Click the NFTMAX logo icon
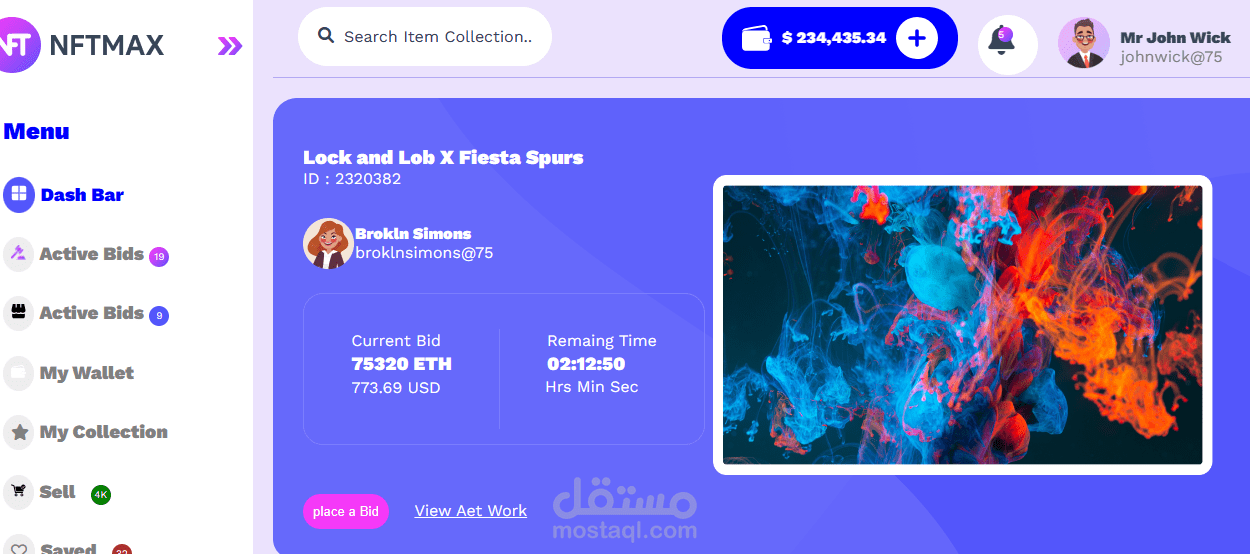 [18, 45]
